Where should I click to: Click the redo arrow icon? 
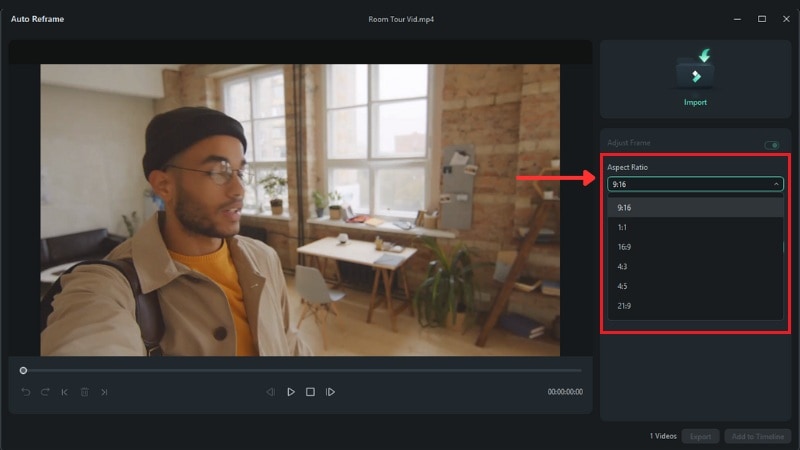click(45, 392)
